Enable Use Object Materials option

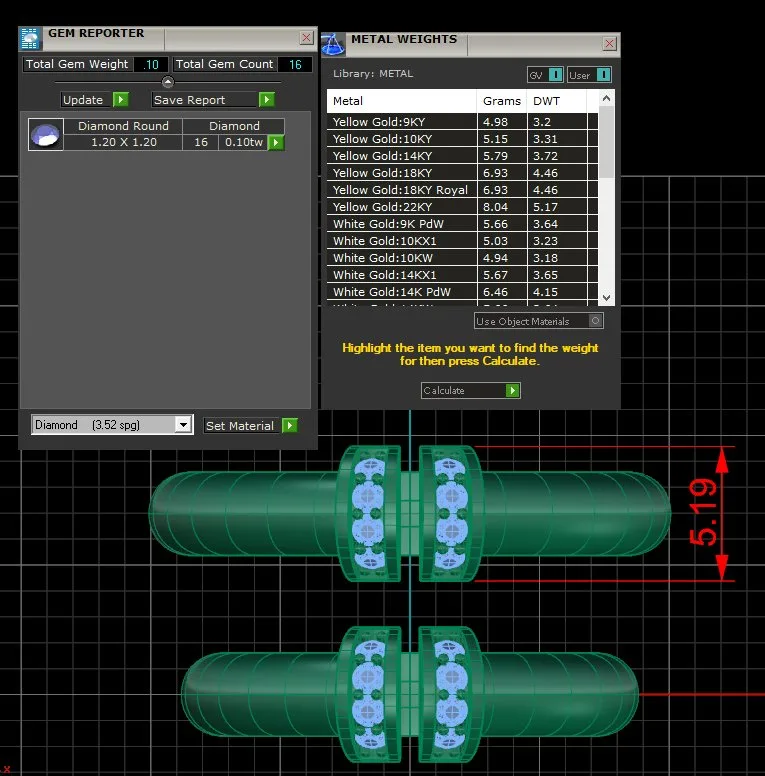(596, 321)
